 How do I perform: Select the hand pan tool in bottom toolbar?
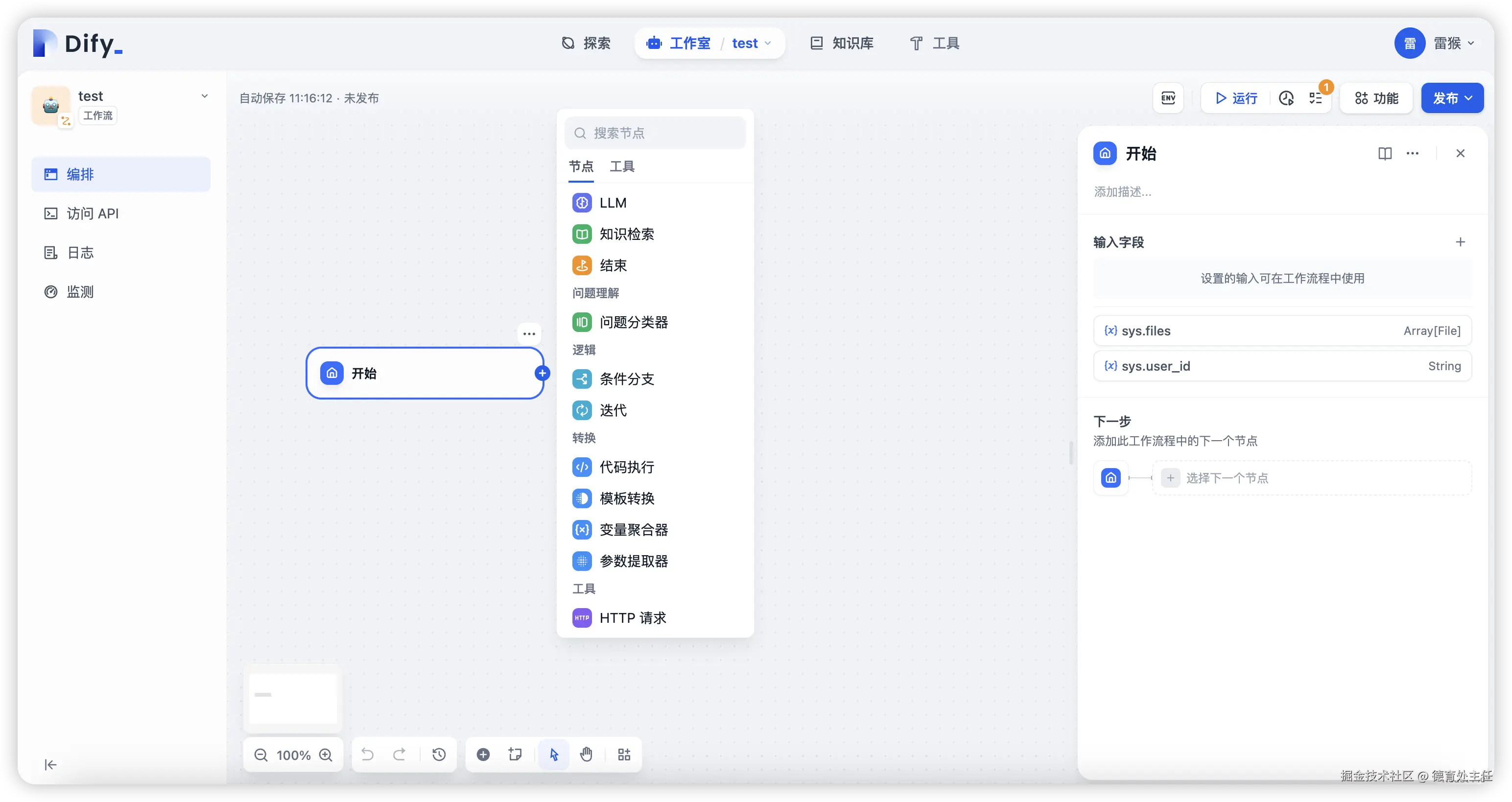coord(587,755)
